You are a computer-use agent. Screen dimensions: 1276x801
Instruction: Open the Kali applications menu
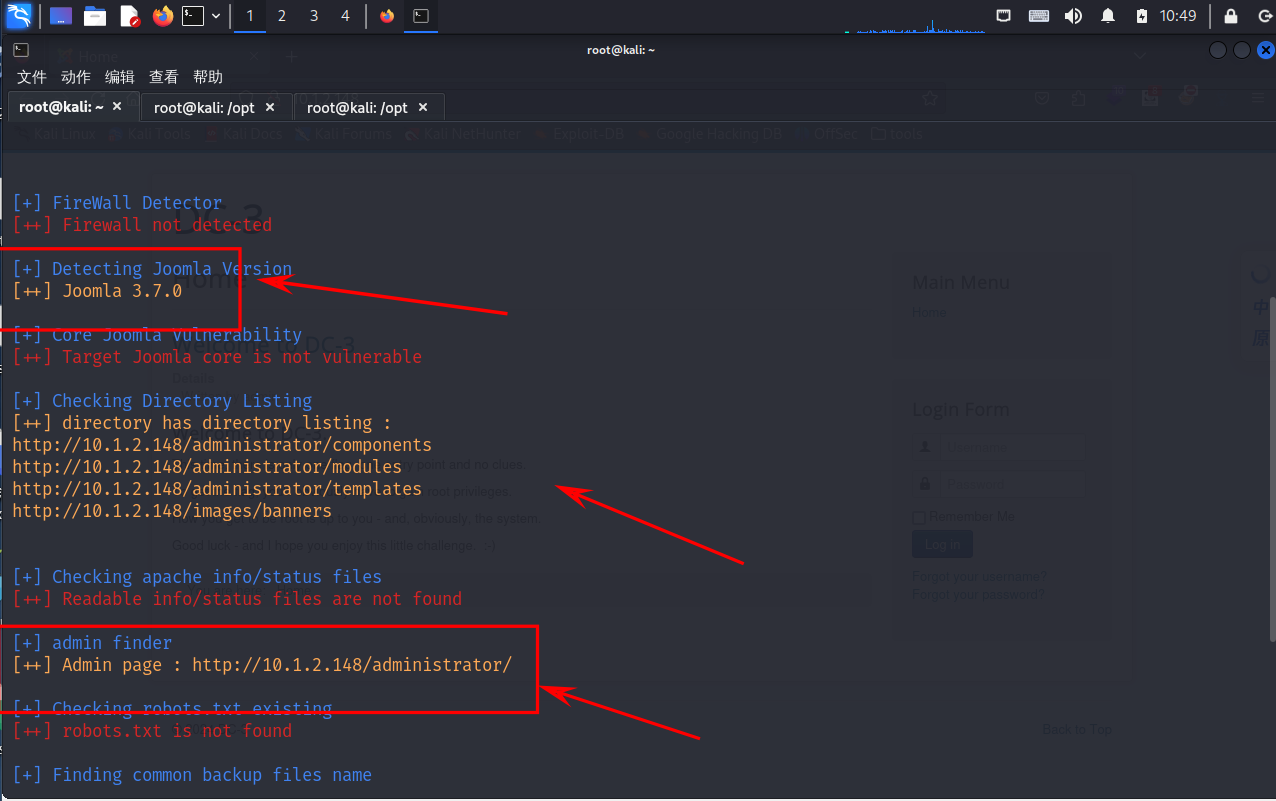coord(19,15)
